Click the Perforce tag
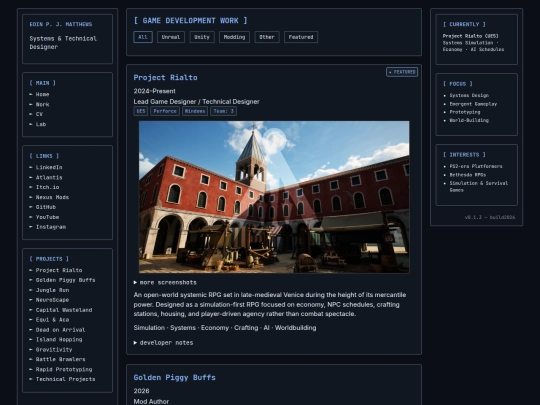This screenshot has height=405, width=540. click(x=165, y=111)
